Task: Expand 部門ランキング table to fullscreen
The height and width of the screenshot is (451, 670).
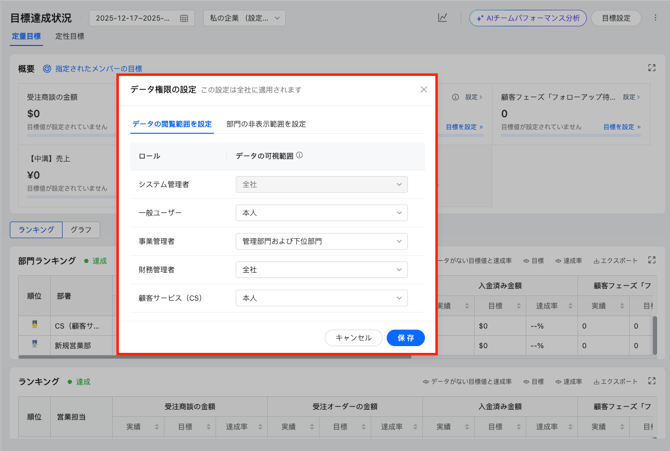Action: click(652, 261)
